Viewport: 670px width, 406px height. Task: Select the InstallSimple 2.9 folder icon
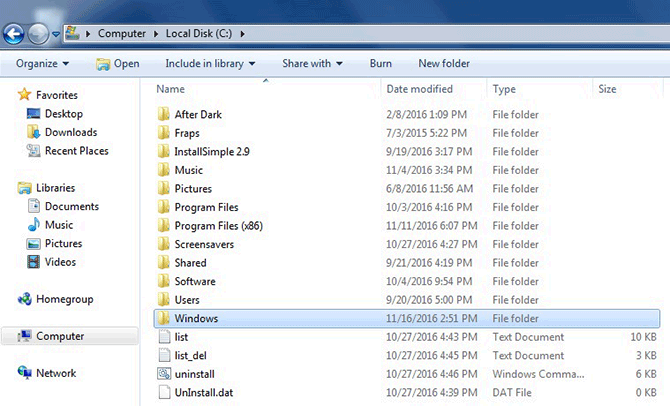coord(163,151)
